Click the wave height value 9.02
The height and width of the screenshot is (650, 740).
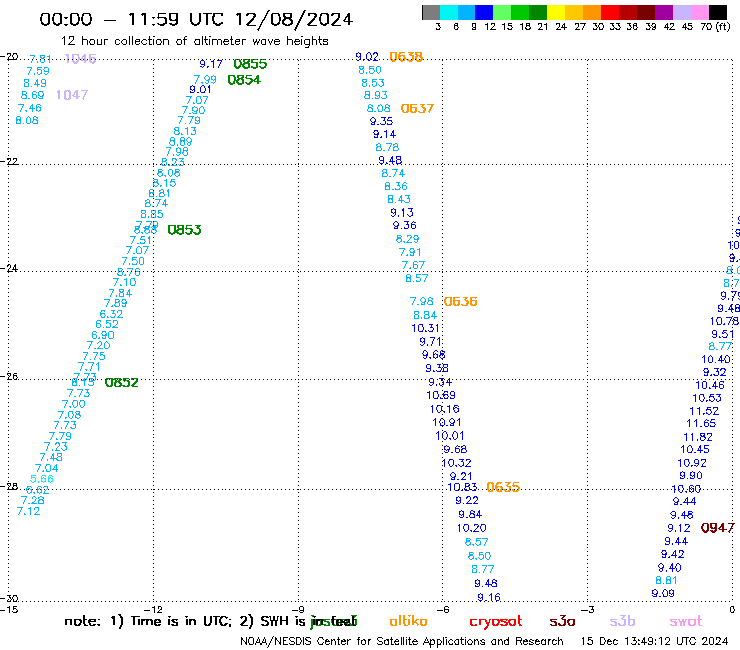(x=367, y=57)
